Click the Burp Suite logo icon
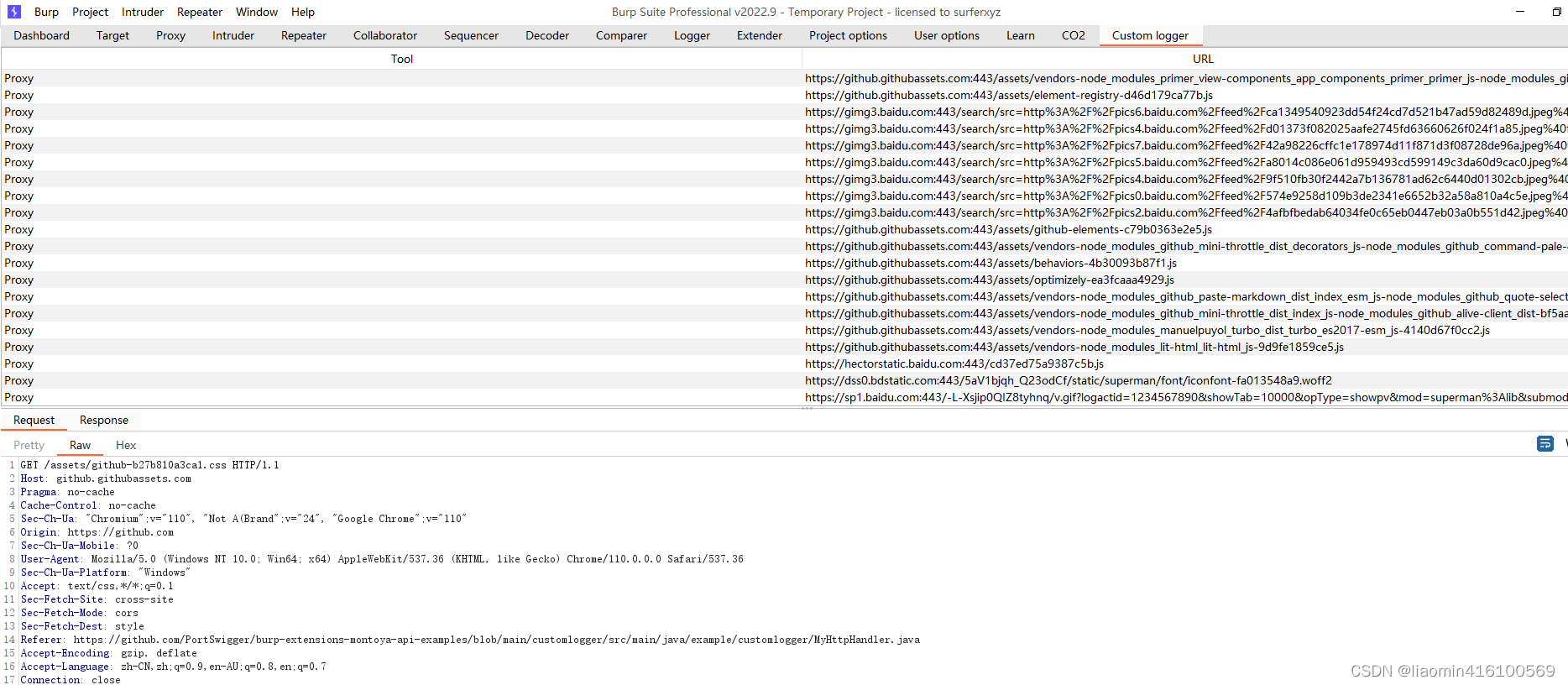 click(14, 12)
